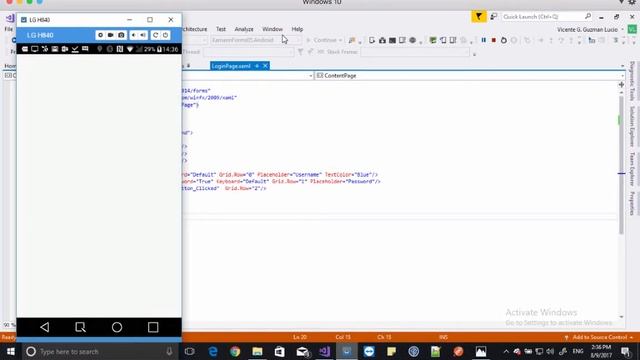The width and height of the screenshot is (640, 360).
Task: Show hidden system tray icons
Action: 506,351
